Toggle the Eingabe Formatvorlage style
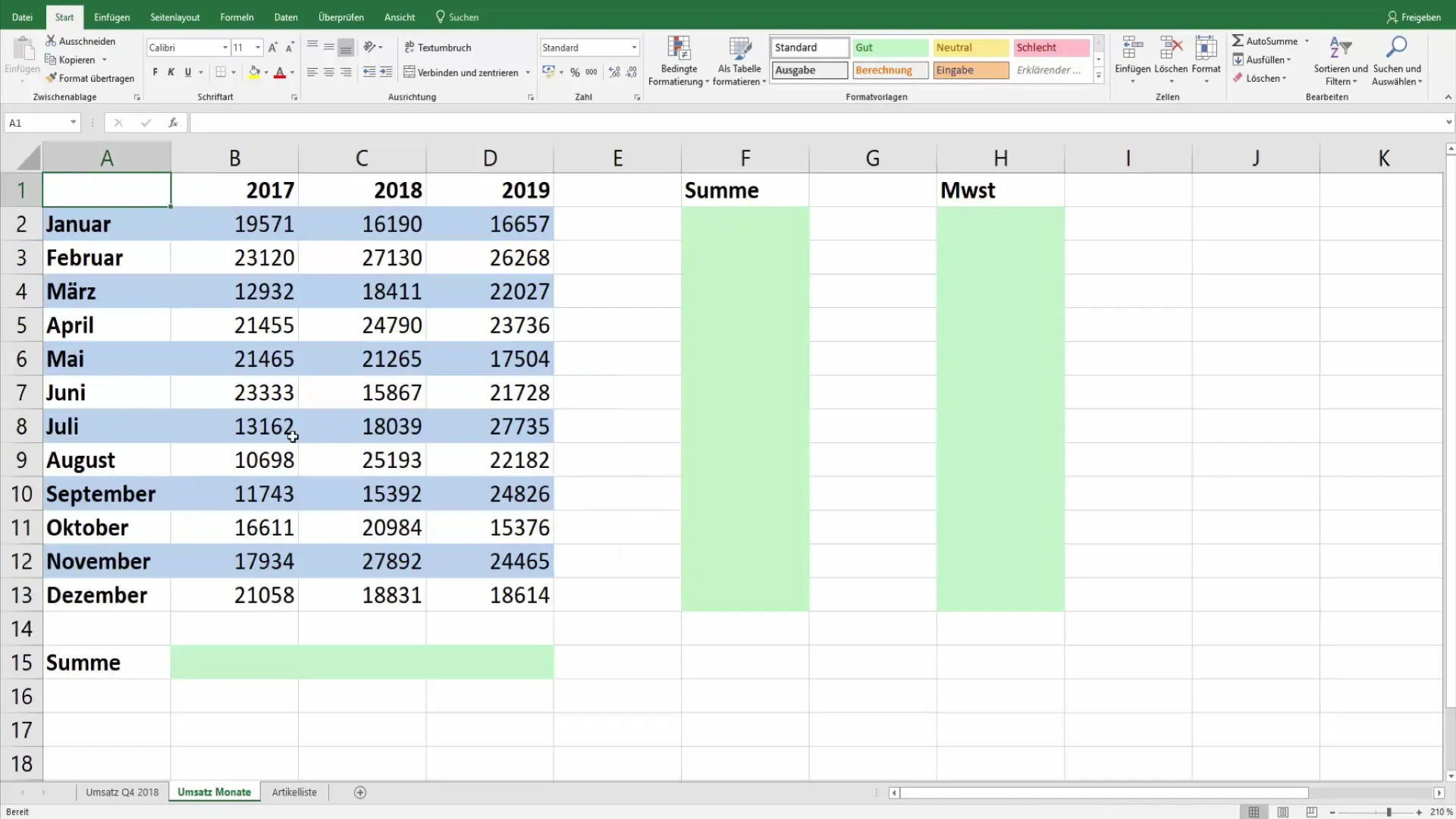 [971, 69]
